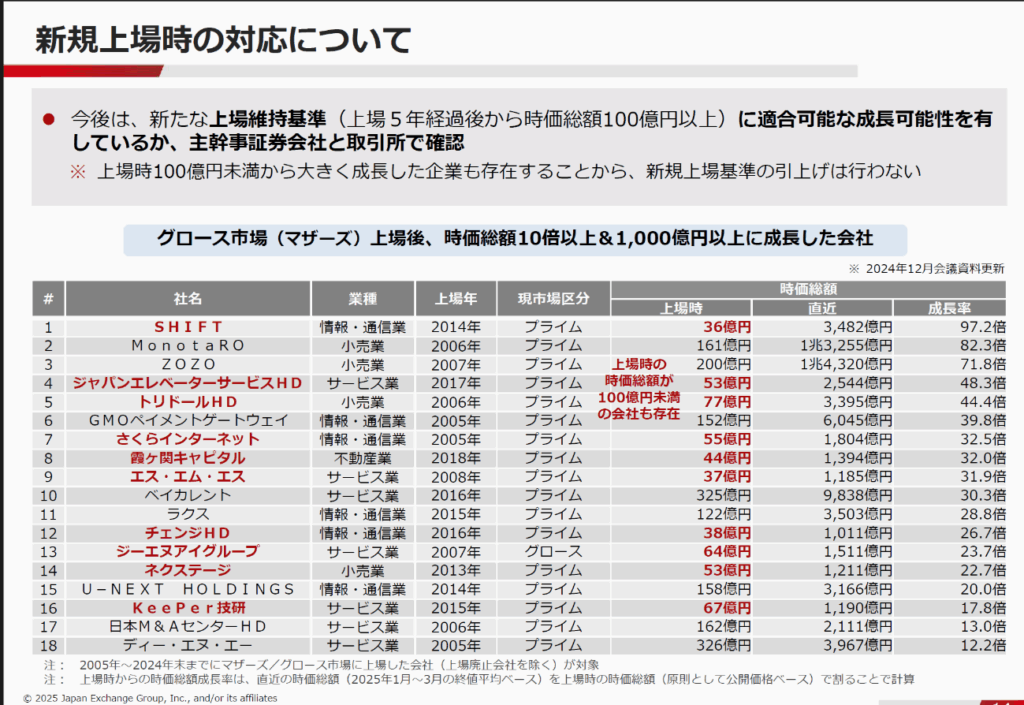Click row number 18 cell

(x=48, y=646)
